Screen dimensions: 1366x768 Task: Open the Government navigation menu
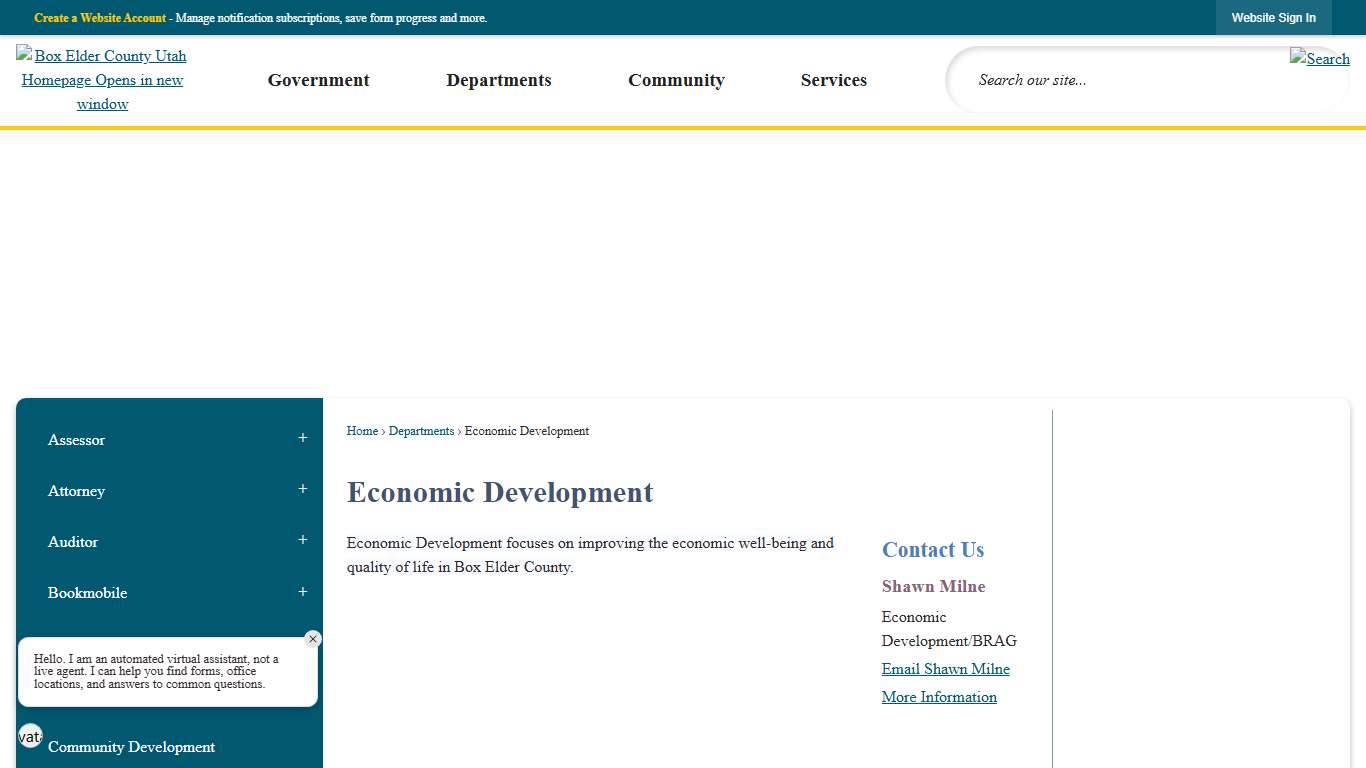click(318, 80)
